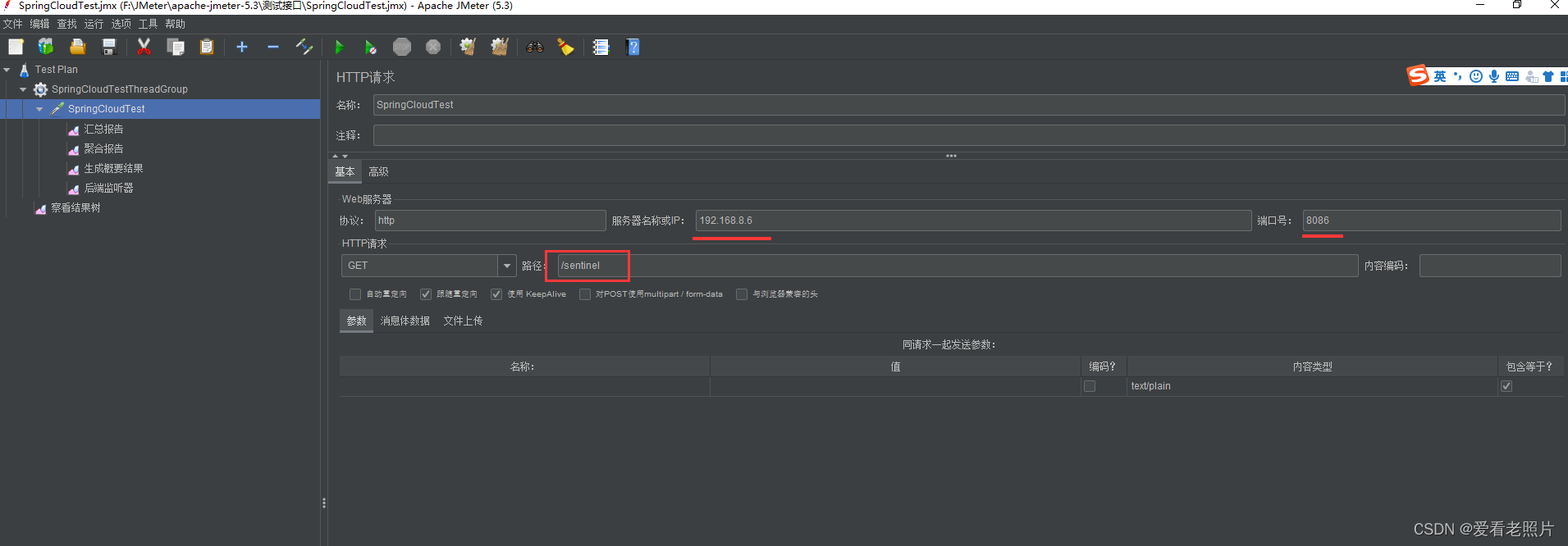Open 帮助 menu
1568x546 pixels.
[176, 24]
